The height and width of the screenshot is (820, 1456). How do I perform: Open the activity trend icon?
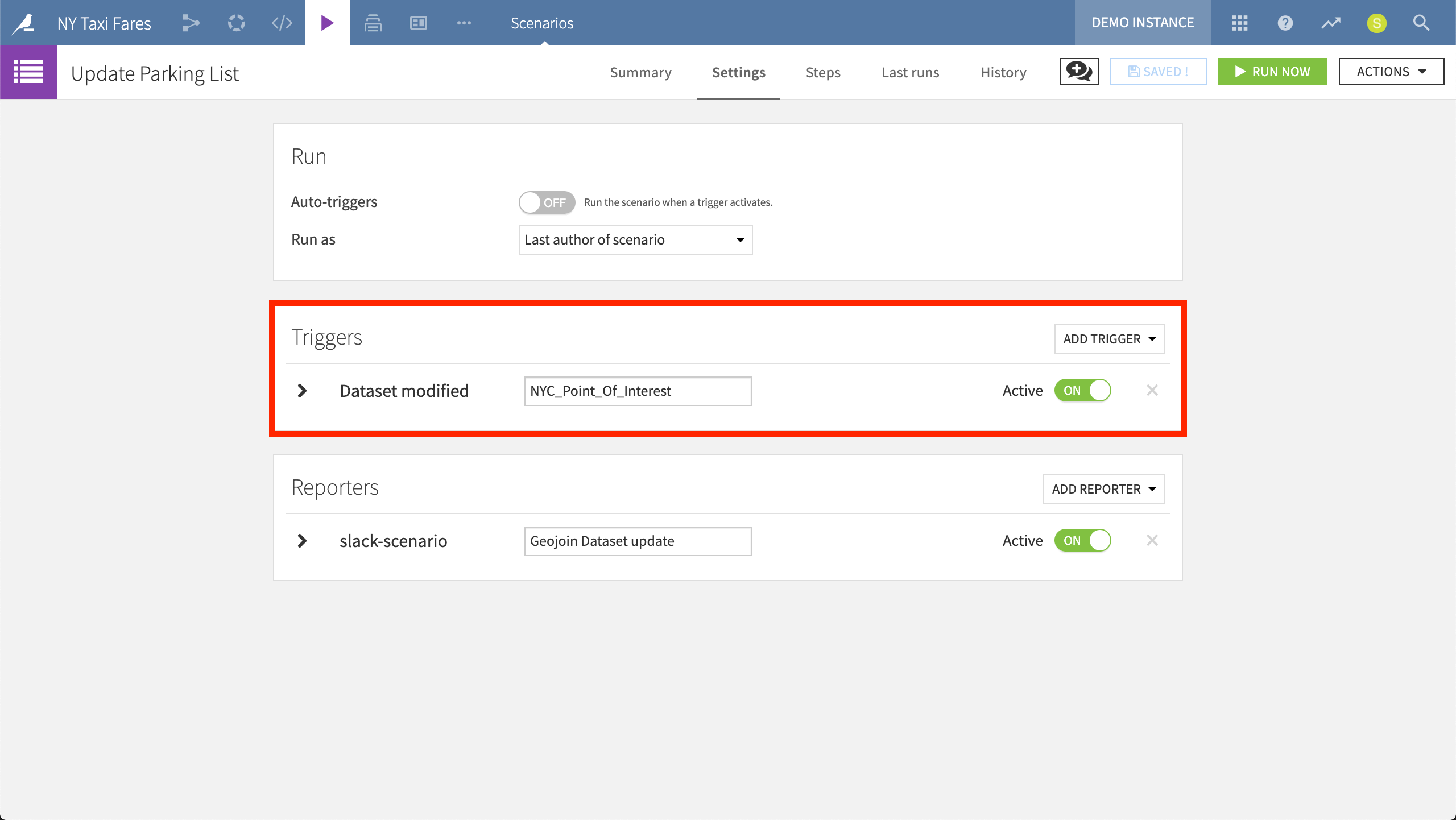[x=1331, y=23]
